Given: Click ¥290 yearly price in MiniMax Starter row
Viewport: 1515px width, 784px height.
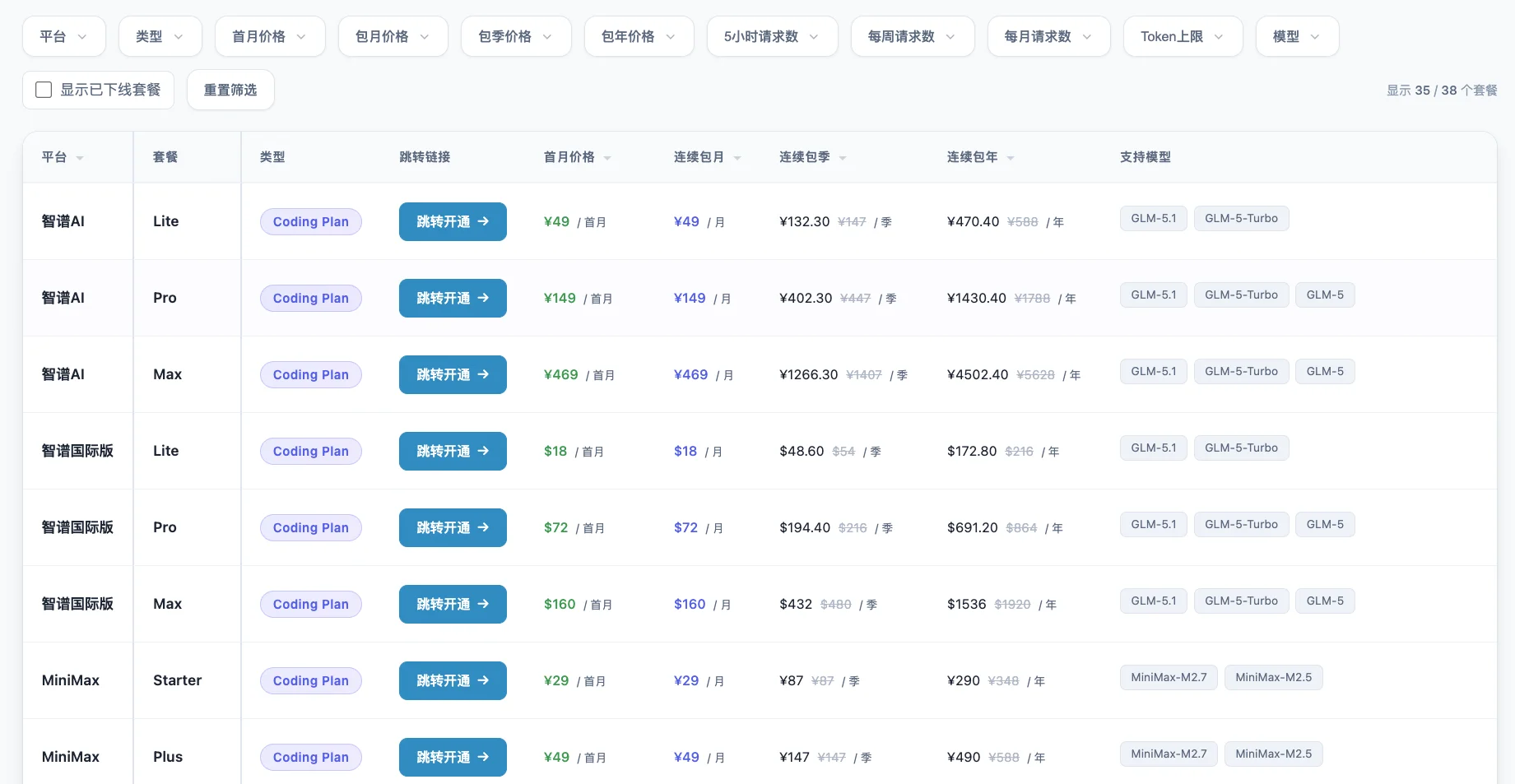Looking at the screenshot, I should click(997, 680).
